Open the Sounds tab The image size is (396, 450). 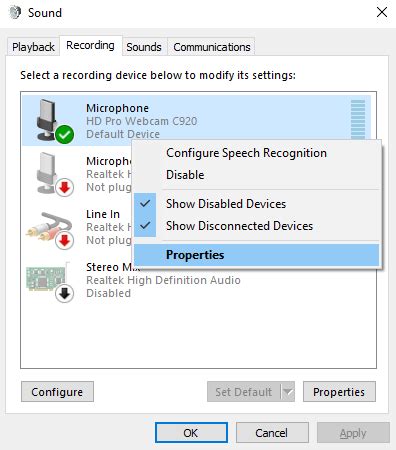coord(144,47)
